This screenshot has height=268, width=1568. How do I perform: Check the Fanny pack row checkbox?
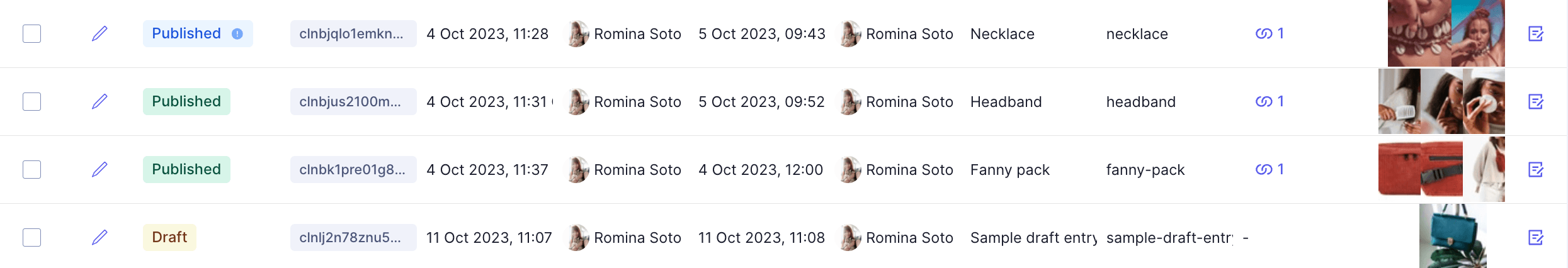pos(32,169)
